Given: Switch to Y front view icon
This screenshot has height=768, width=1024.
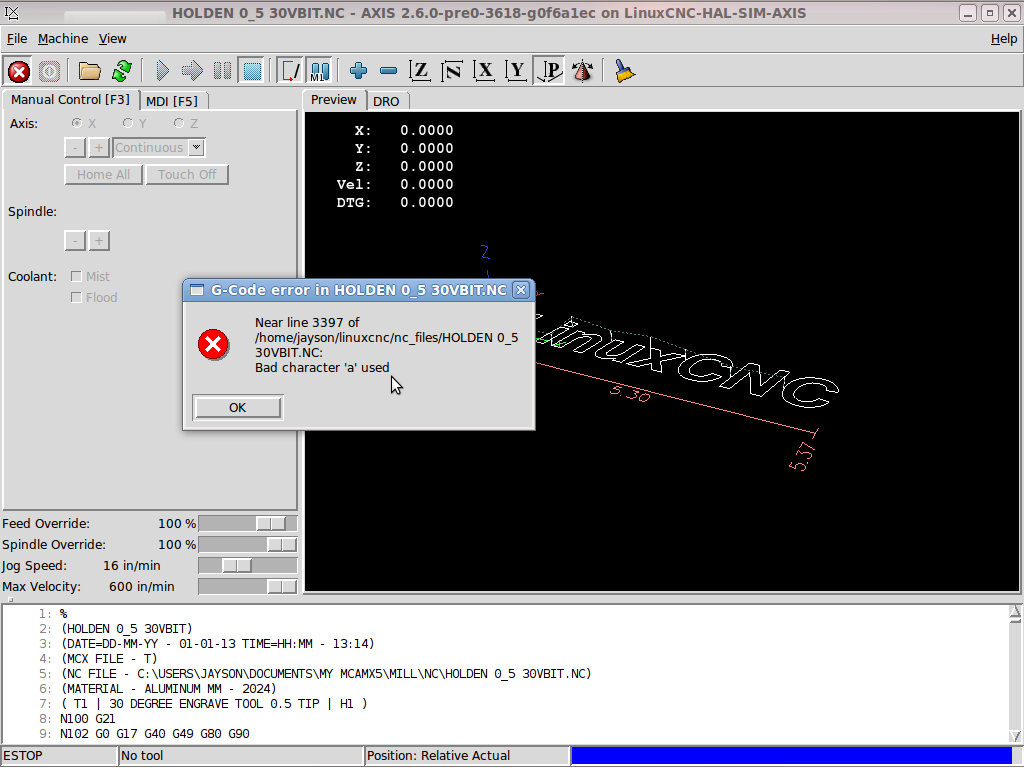Looking at the screenshot, I should pos(516,71).
